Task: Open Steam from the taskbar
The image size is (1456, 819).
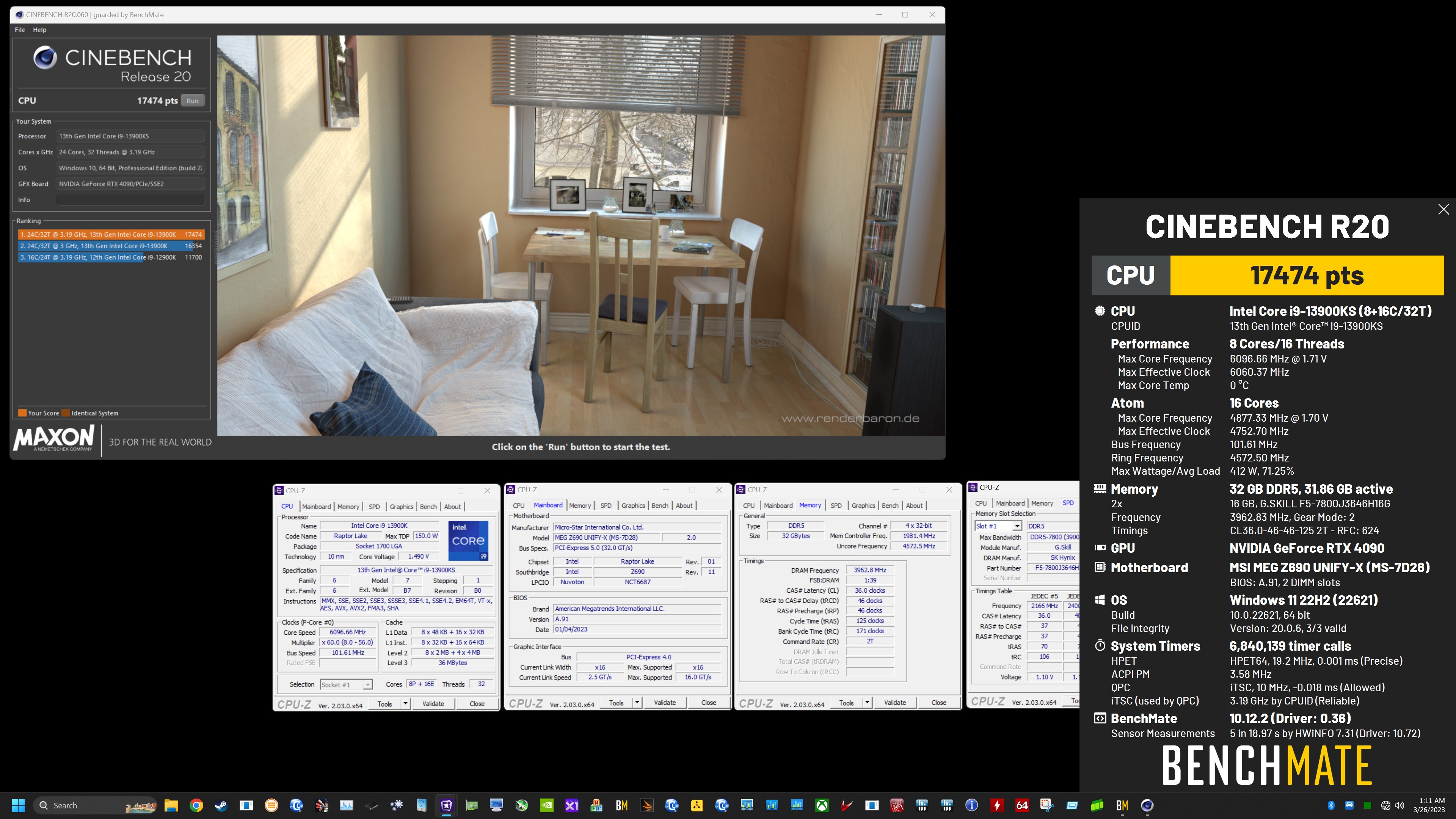Action: 221,805
